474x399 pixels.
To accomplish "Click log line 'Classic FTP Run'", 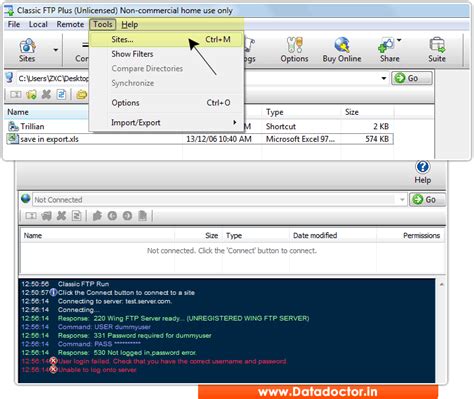I will coord(83,284).
